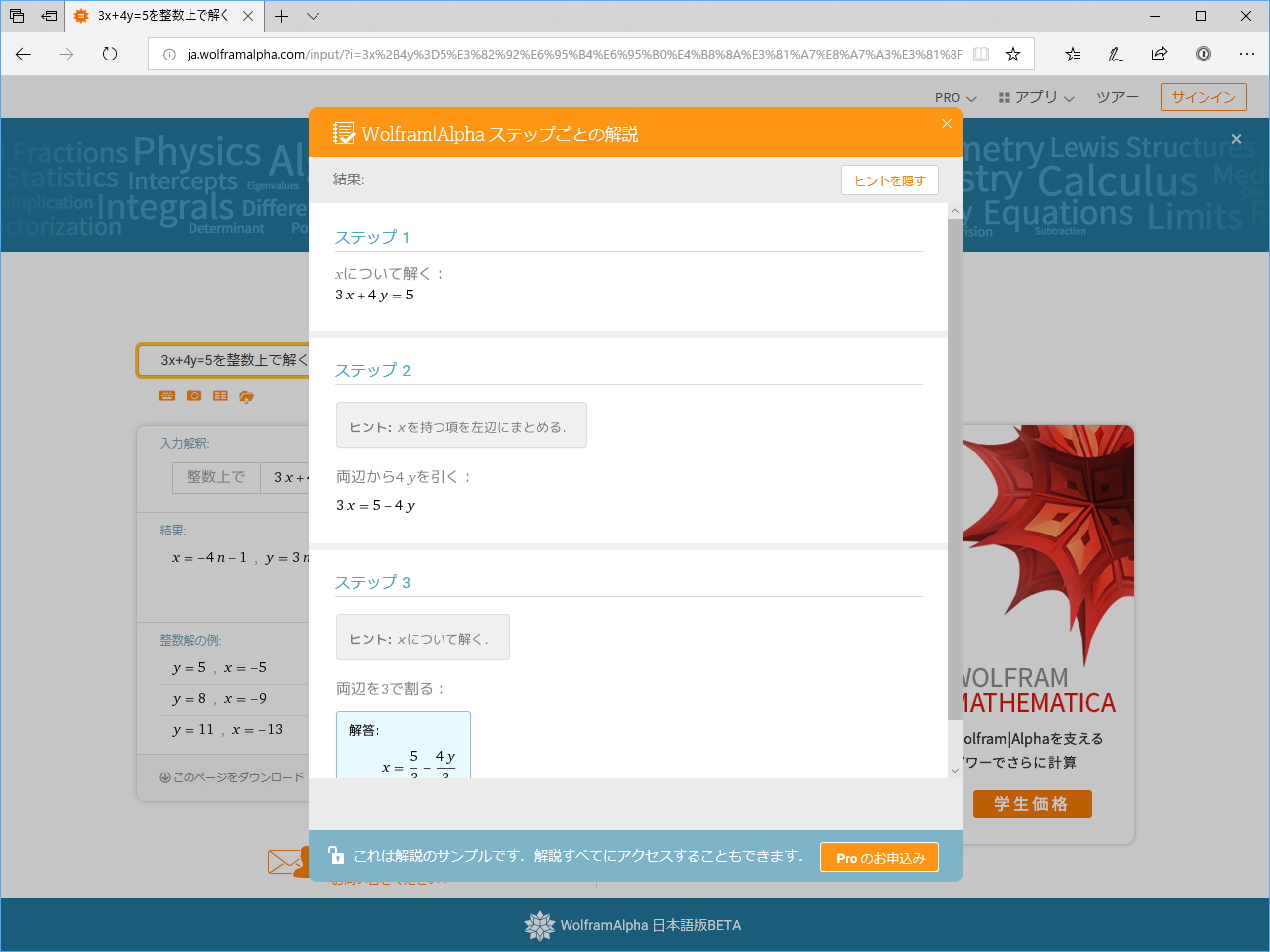This screenshot has width=1270, height=952.
Task: Add this page to favorites with star
Action: click(1013, 55)
